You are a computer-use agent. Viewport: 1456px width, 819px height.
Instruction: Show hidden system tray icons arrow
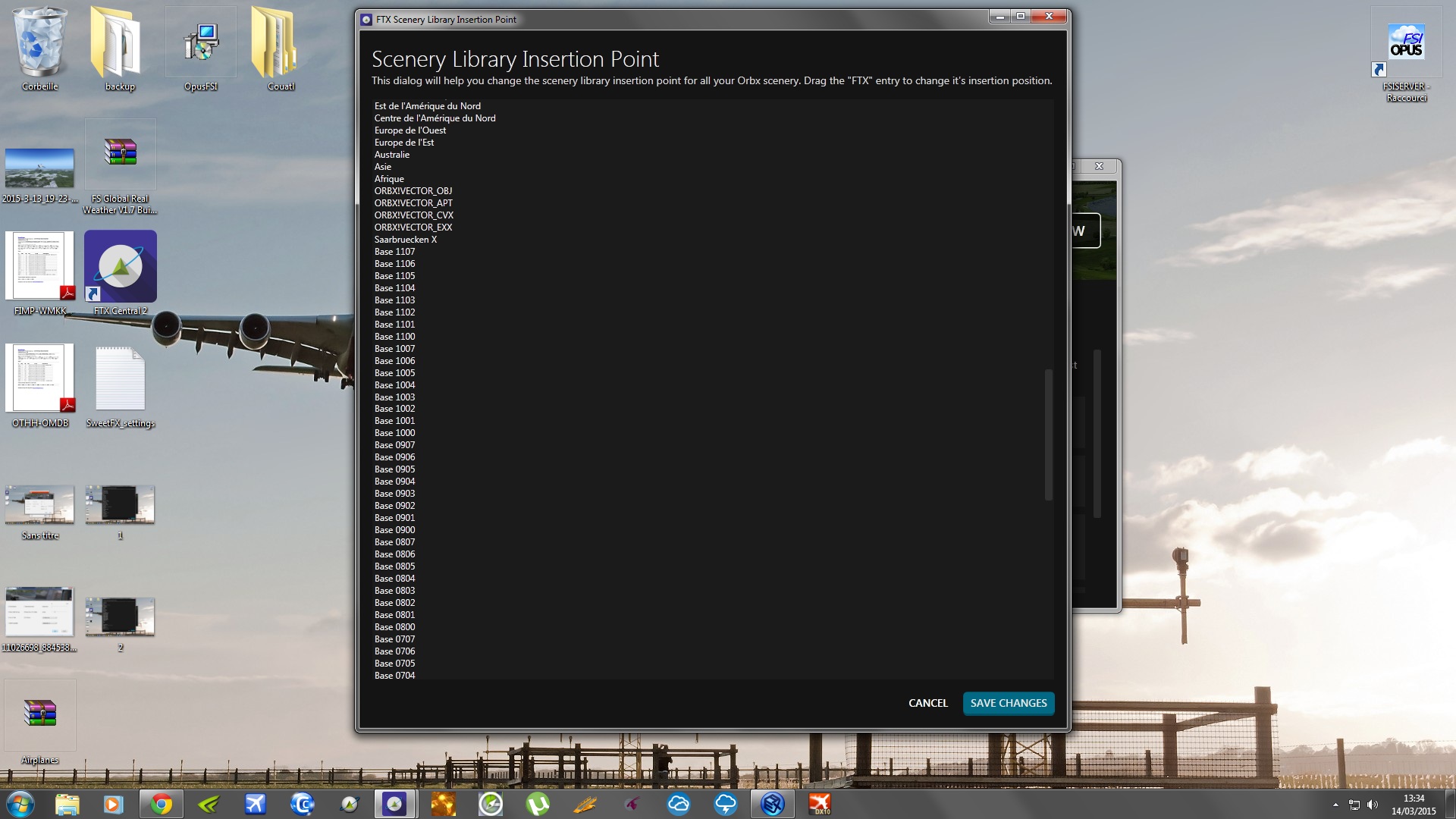pyautogui.click(x=1335, y=805)
